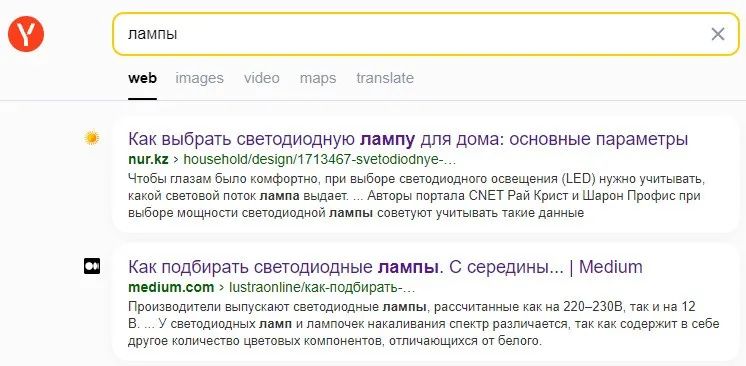Click the chevron separator after medium.com
The image size is (746, 366).
pos(221,288)
